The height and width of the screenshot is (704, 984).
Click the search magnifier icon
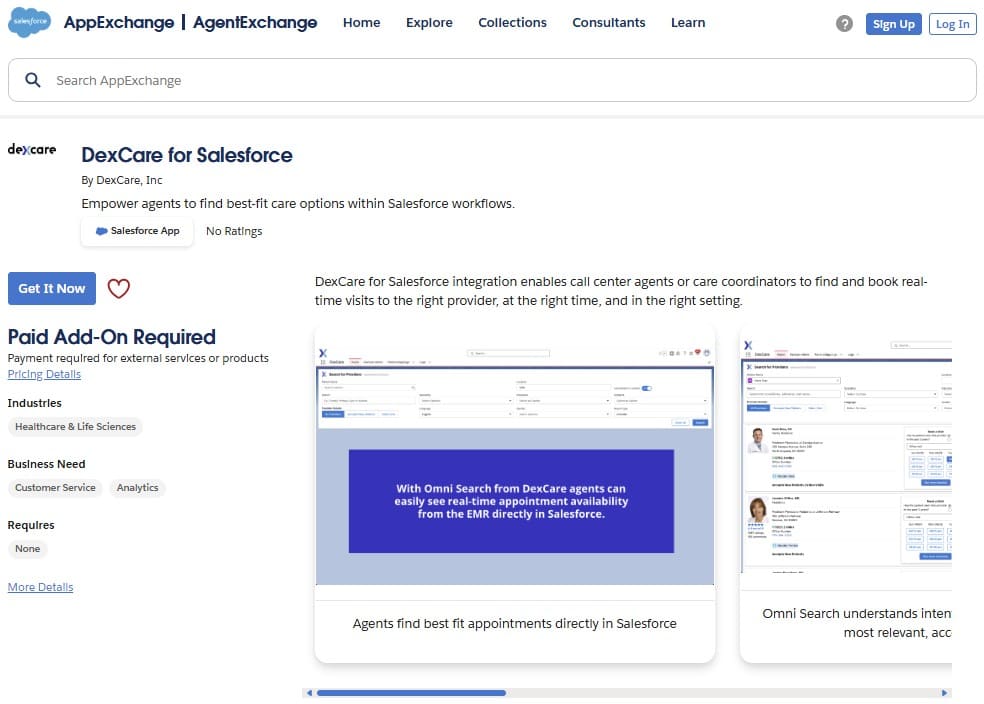33,80
